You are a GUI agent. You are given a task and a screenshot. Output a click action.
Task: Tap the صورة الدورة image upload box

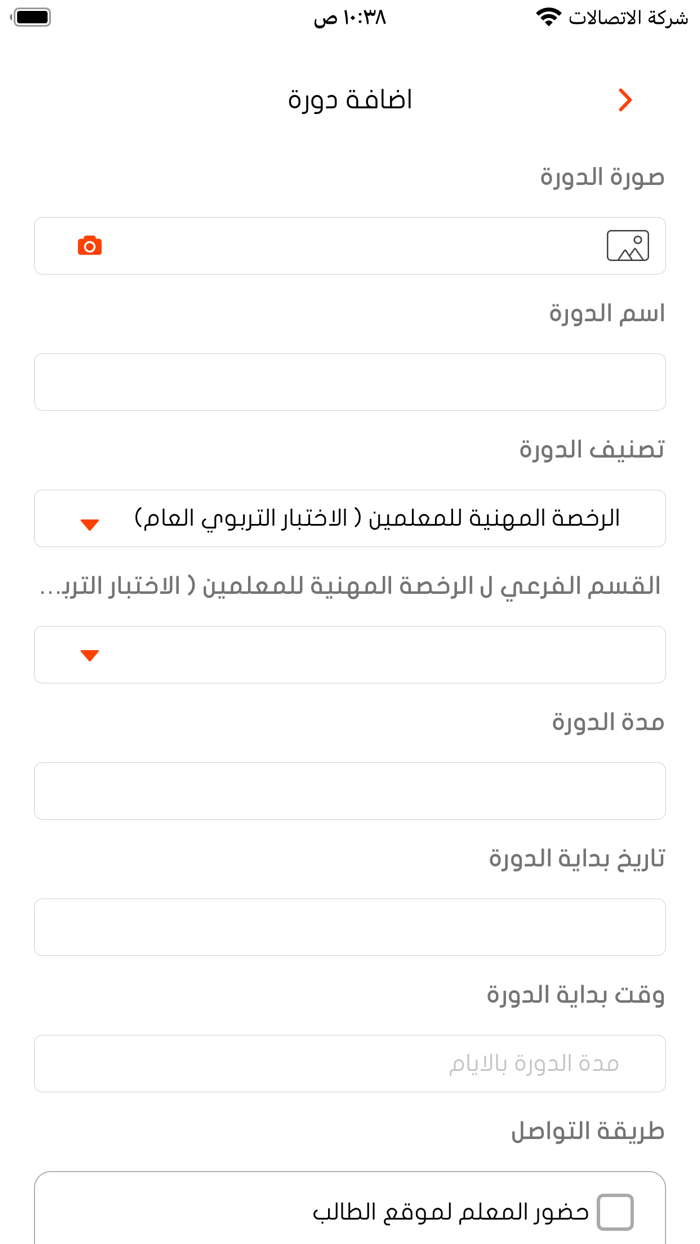pyautogui.click(x=350, y=246)
